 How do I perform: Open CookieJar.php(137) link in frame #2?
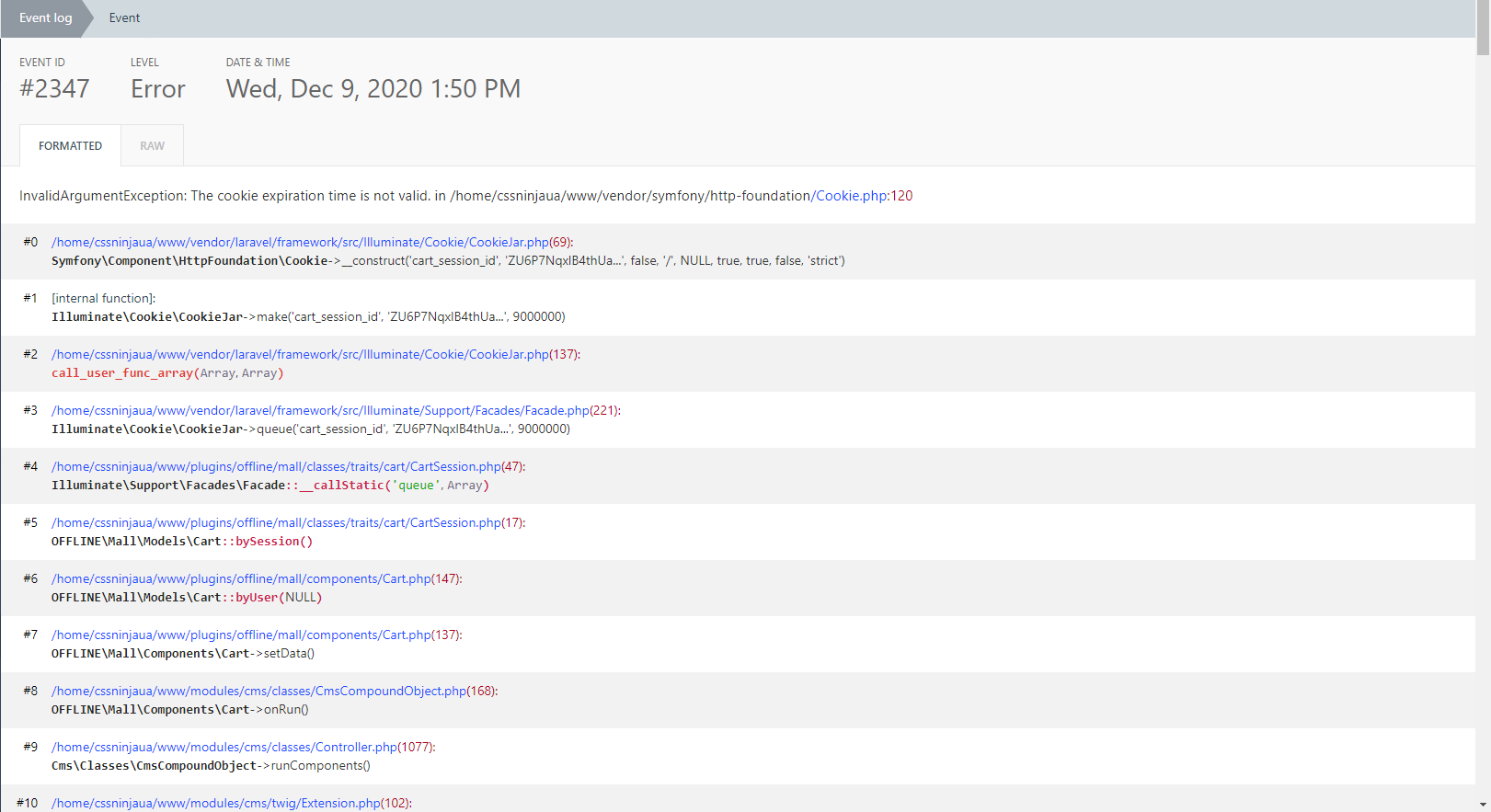(315, 355)
